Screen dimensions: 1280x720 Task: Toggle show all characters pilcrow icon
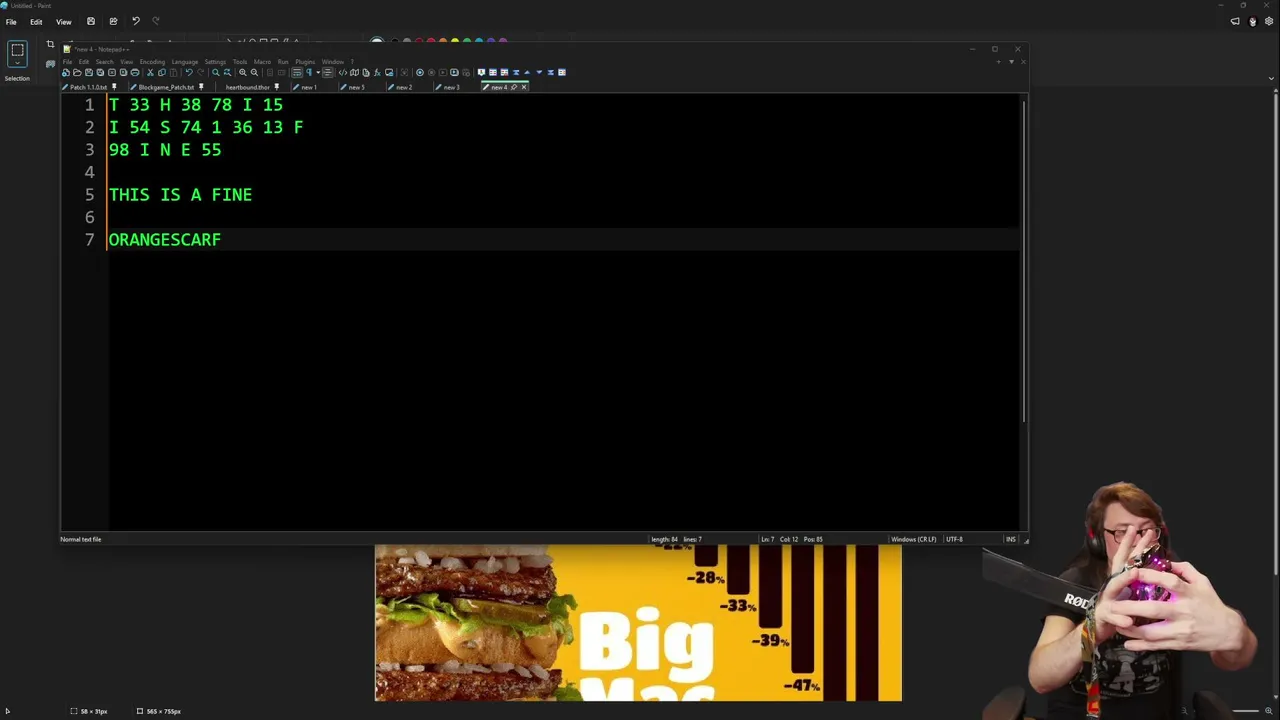click(x=308, y=72)
